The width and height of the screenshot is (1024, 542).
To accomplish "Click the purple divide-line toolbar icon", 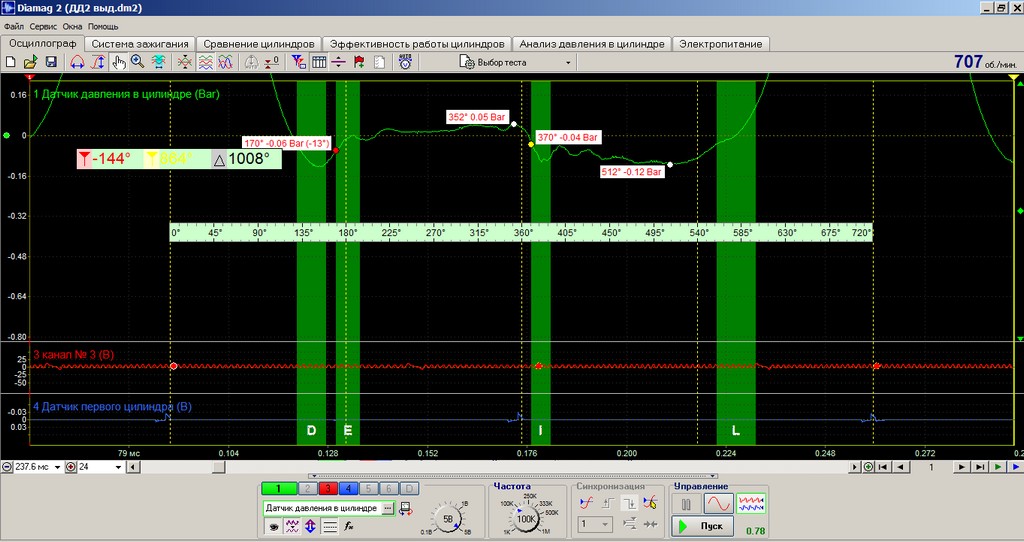I will 338,62.
